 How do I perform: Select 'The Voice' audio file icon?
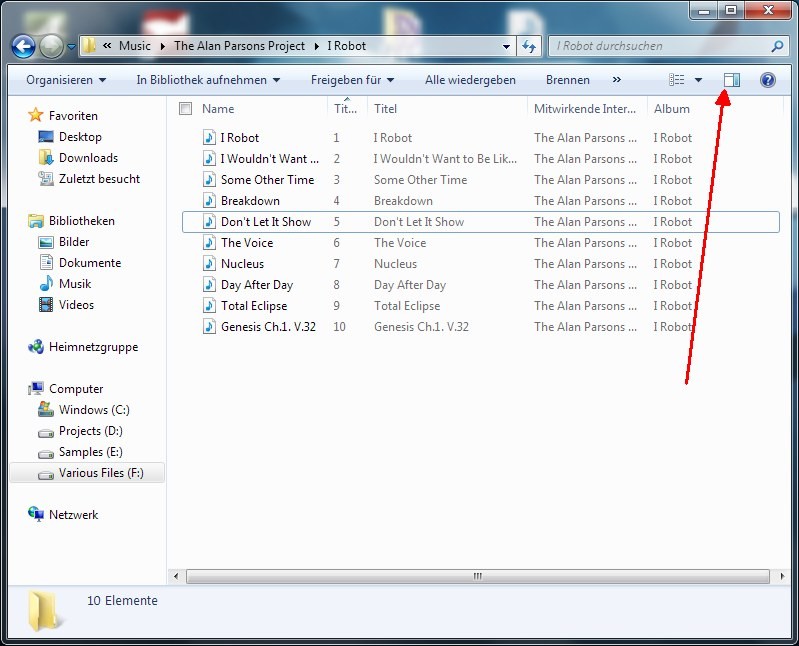pos(209,243)
